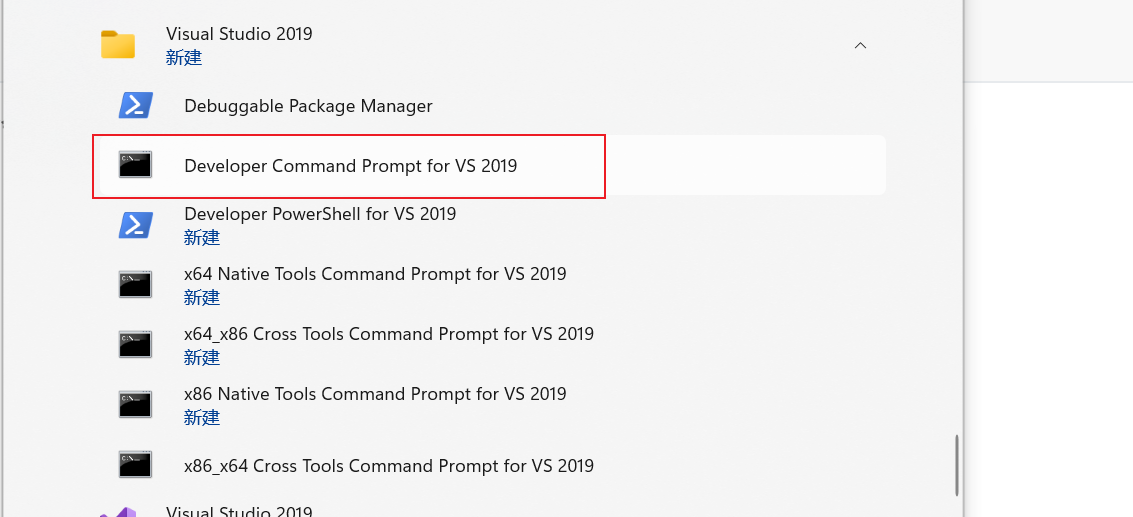The width and height of the screenshot is (1133, 517).
Task: Click the x86 Native Tools console icon
Action: click(135, 405)
